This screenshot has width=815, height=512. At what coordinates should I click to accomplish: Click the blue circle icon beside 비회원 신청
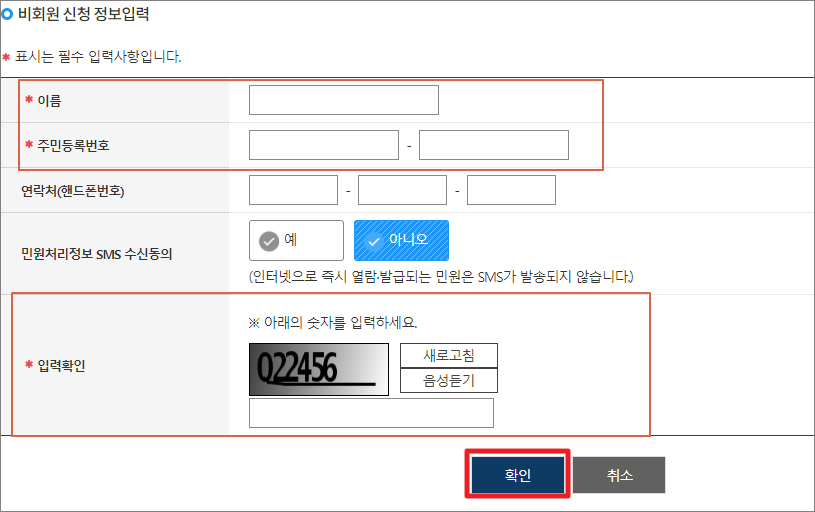point(7,14)
